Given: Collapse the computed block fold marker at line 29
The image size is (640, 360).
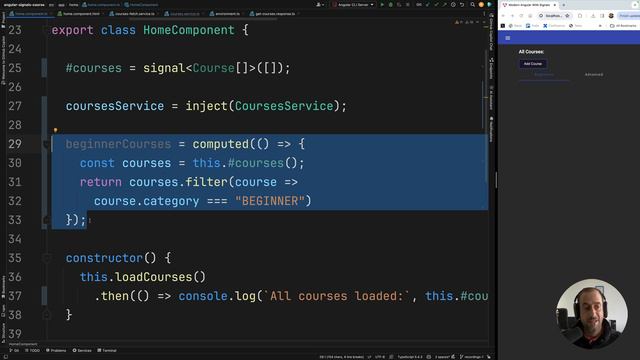Looking at the screenshot, I should 46,144.
